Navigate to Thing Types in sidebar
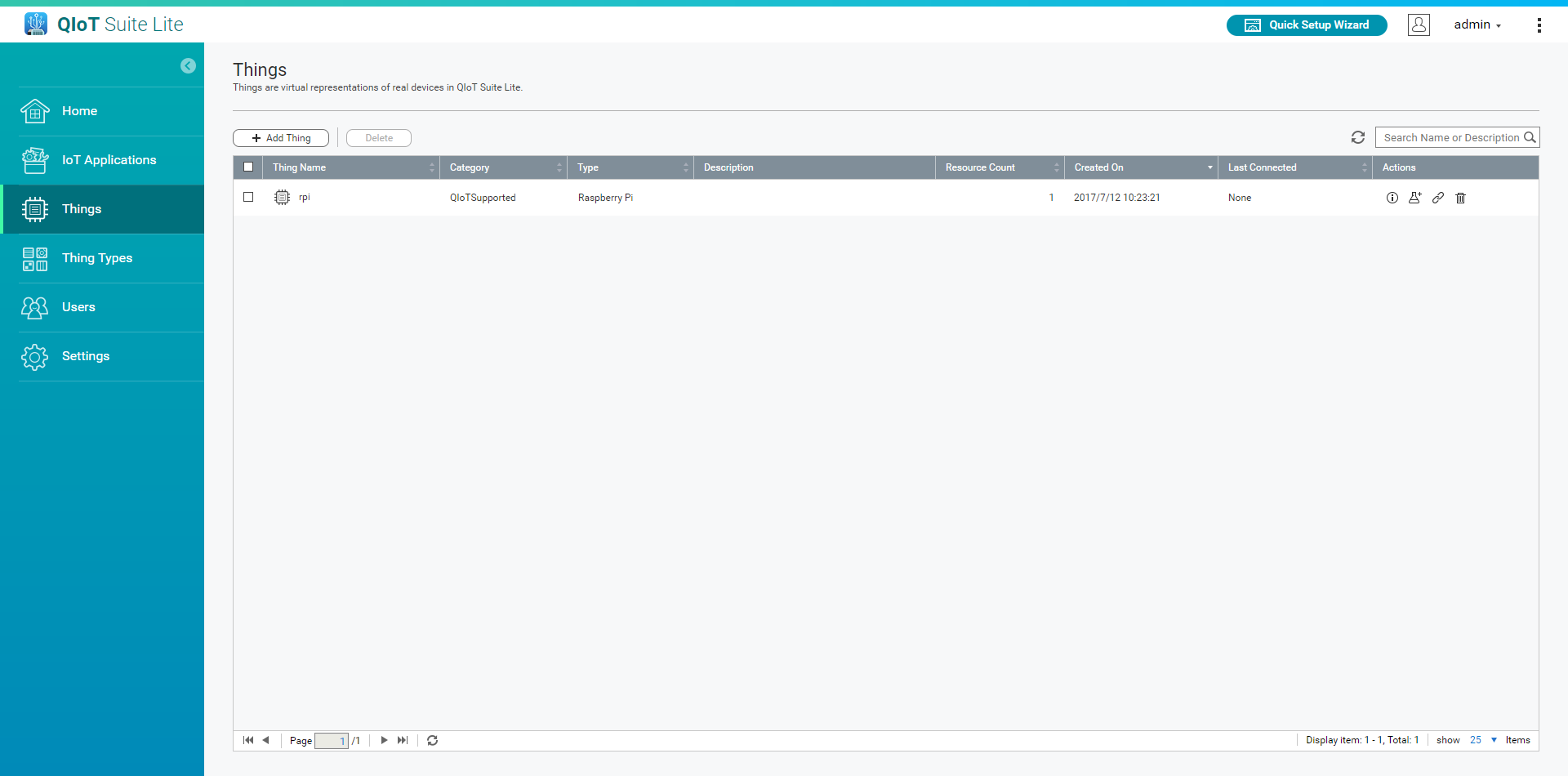This screenshot has height=776, width=1568. pos(97,258)
